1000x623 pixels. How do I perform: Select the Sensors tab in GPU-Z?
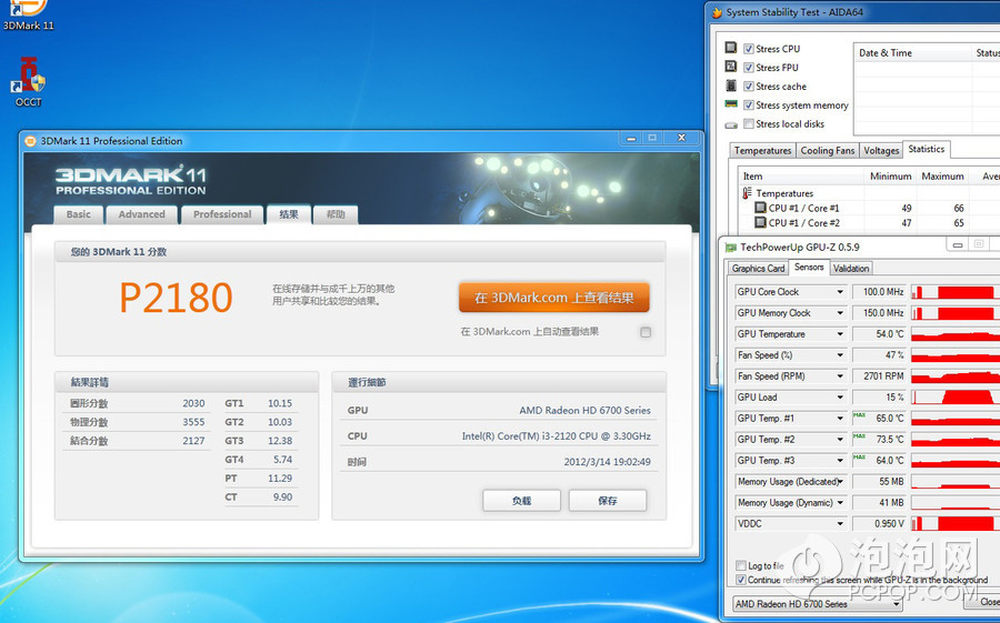click(809, 267)
